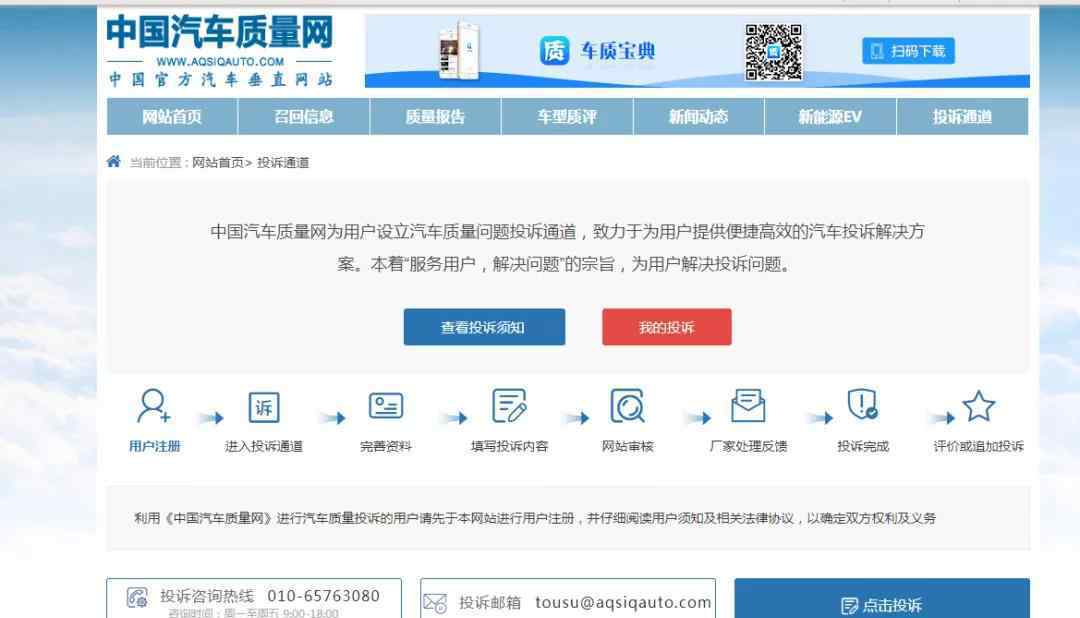Click the 投诉完成 shield icon
1080x618 pixels.
862,404
